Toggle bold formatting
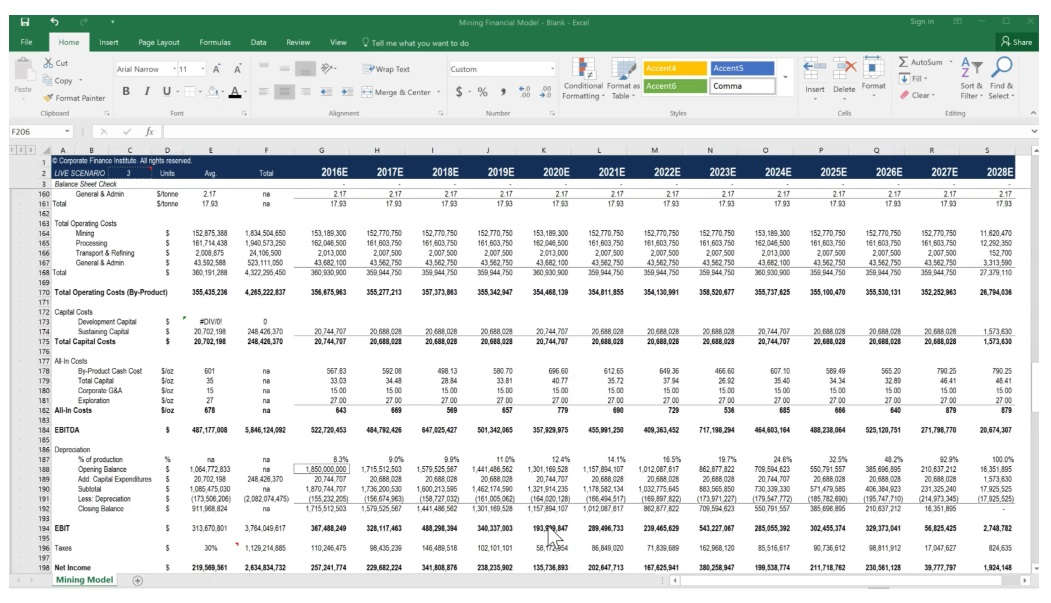1051x603 pixels. (x=126, y=92)
